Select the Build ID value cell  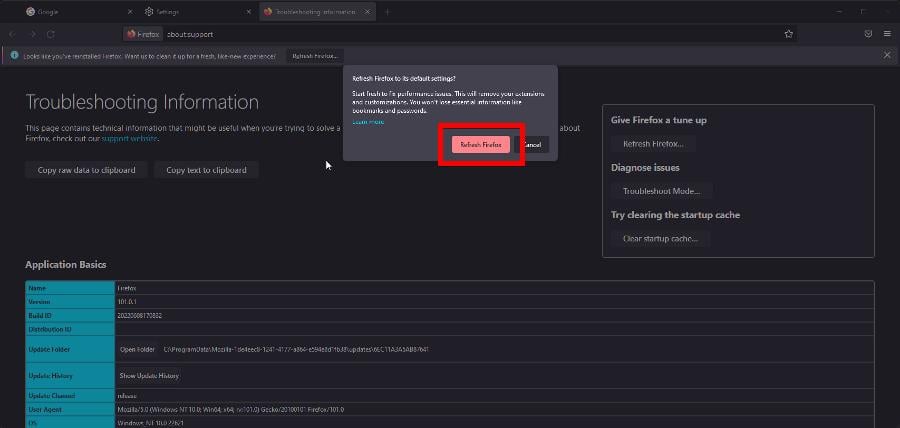click(x=494, y=316)
